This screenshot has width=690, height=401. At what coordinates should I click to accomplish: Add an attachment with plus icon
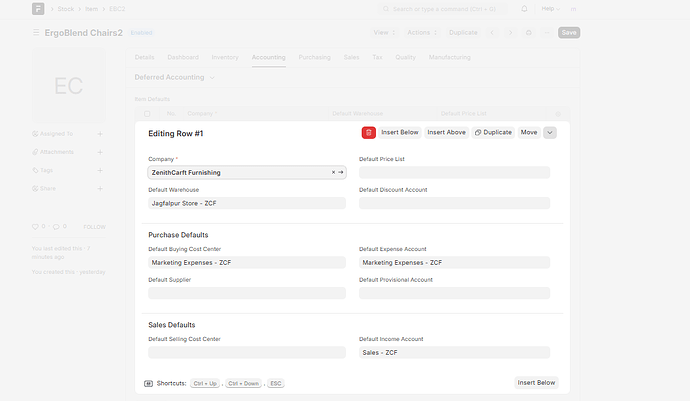100,152
